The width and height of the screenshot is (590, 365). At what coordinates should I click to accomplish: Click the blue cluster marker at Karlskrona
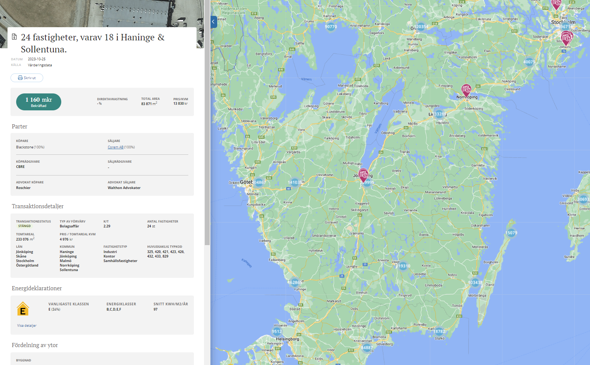click(439, 332)
